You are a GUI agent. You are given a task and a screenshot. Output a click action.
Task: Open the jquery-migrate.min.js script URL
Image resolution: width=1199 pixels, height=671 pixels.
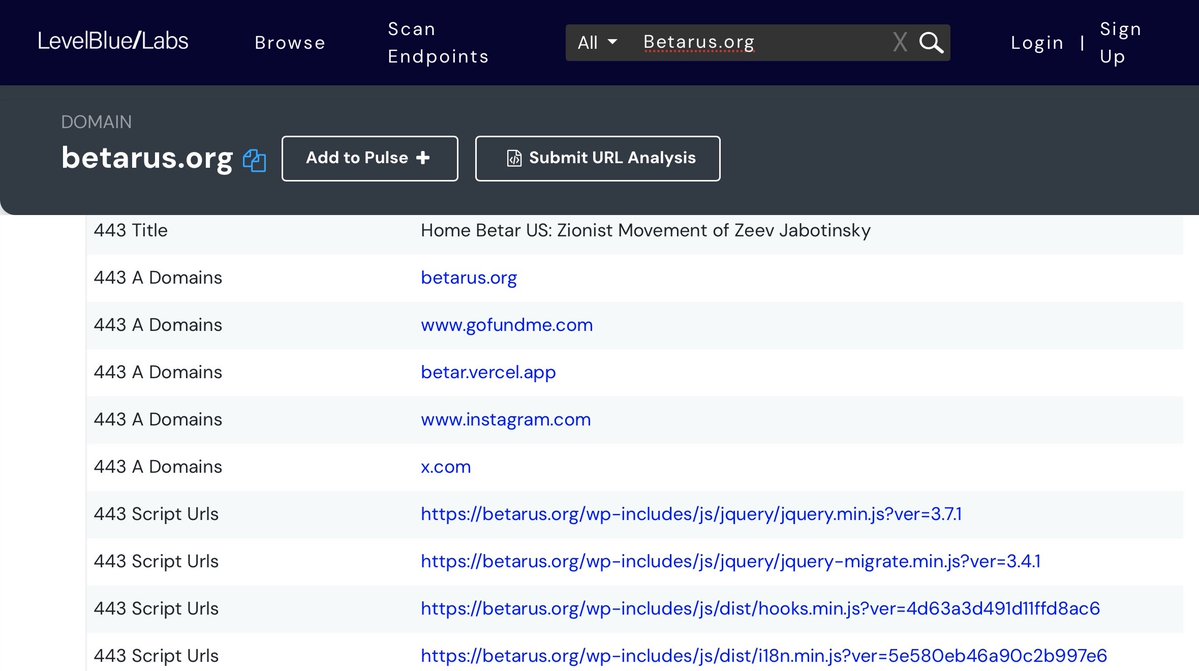(x=730, y=561)
